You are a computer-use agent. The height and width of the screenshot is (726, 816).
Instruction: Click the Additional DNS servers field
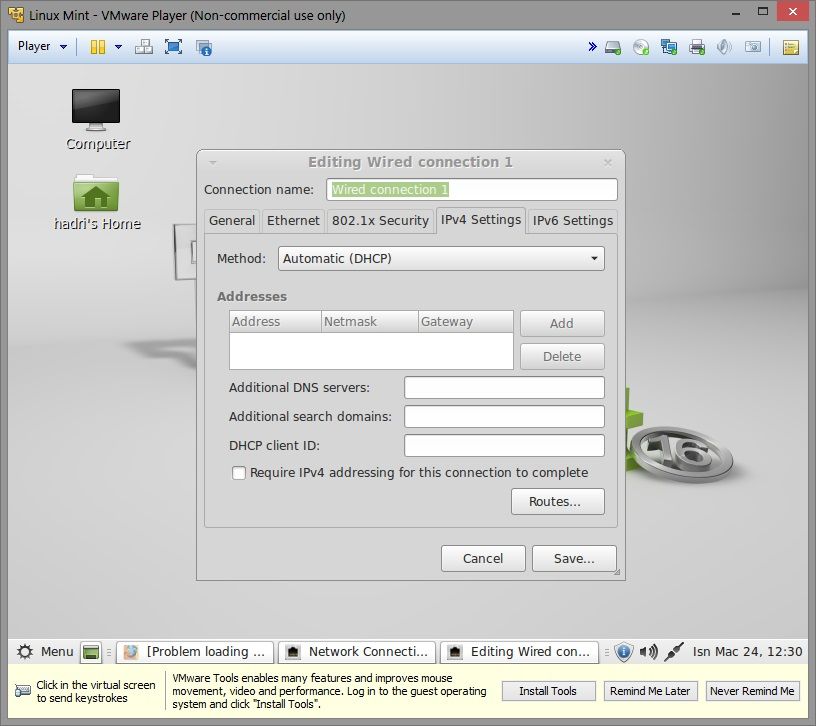[x=504, y=388]
